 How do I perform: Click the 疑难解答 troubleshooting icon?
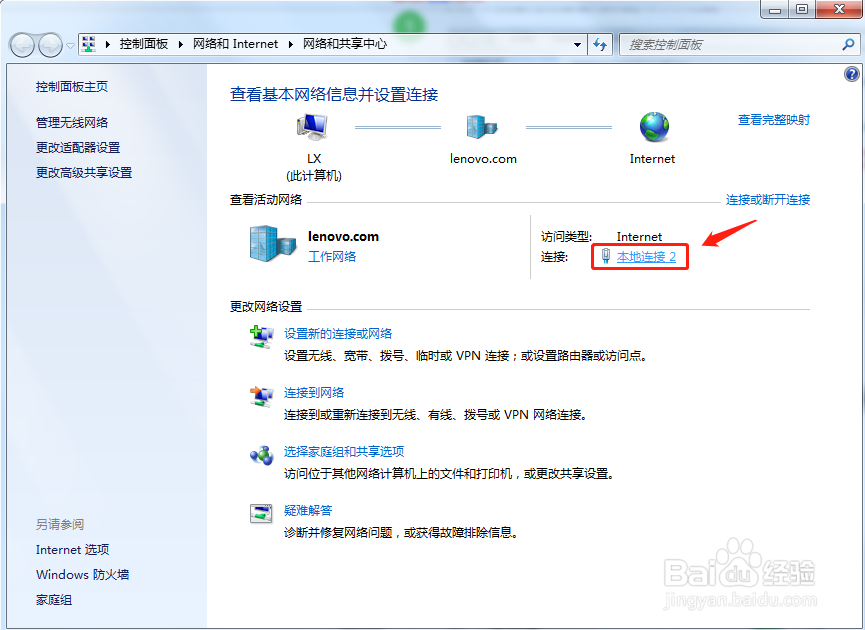pos(261,514)
